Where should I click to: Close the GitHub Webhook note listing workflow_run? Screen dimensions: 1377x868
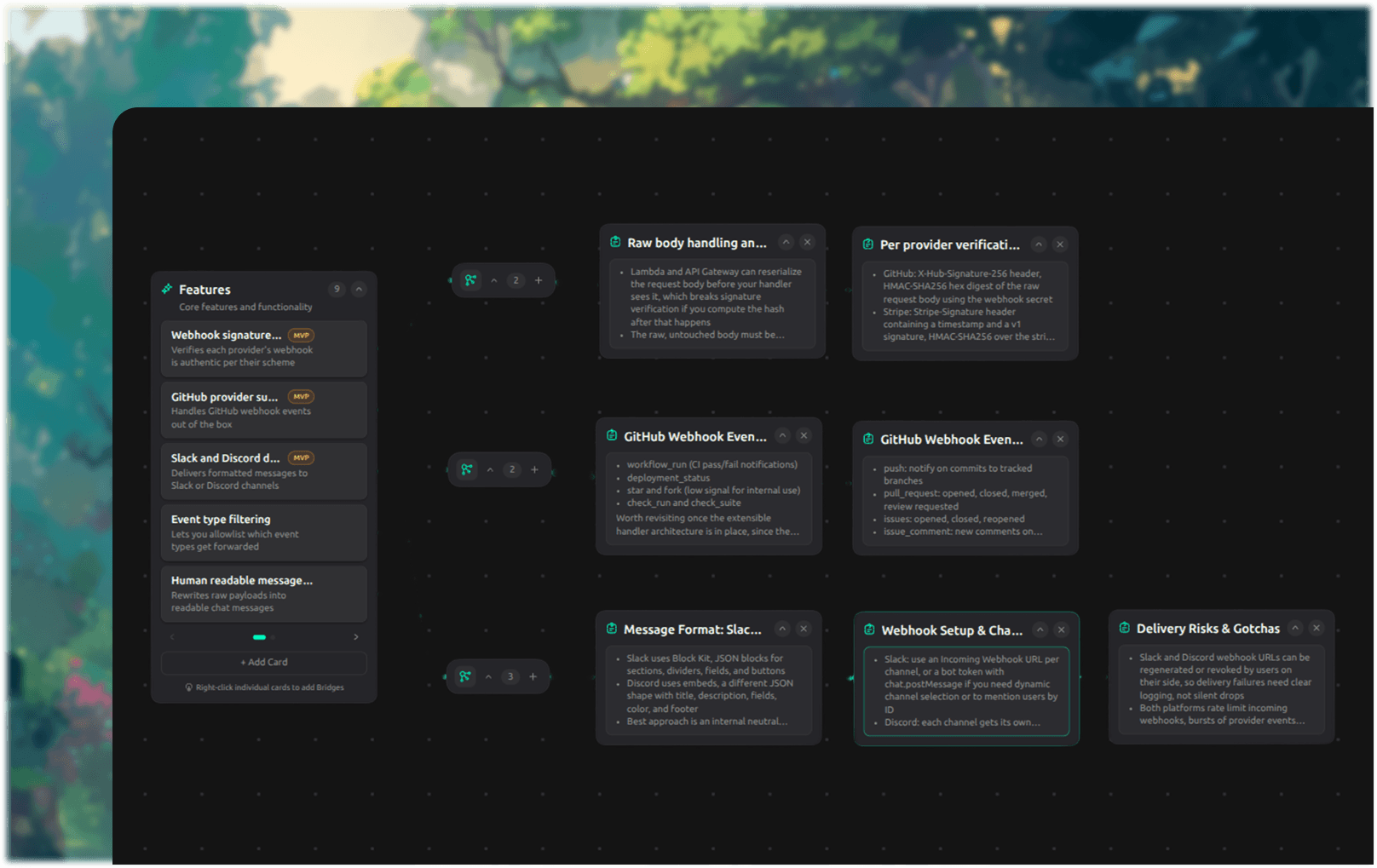point(804,435)
